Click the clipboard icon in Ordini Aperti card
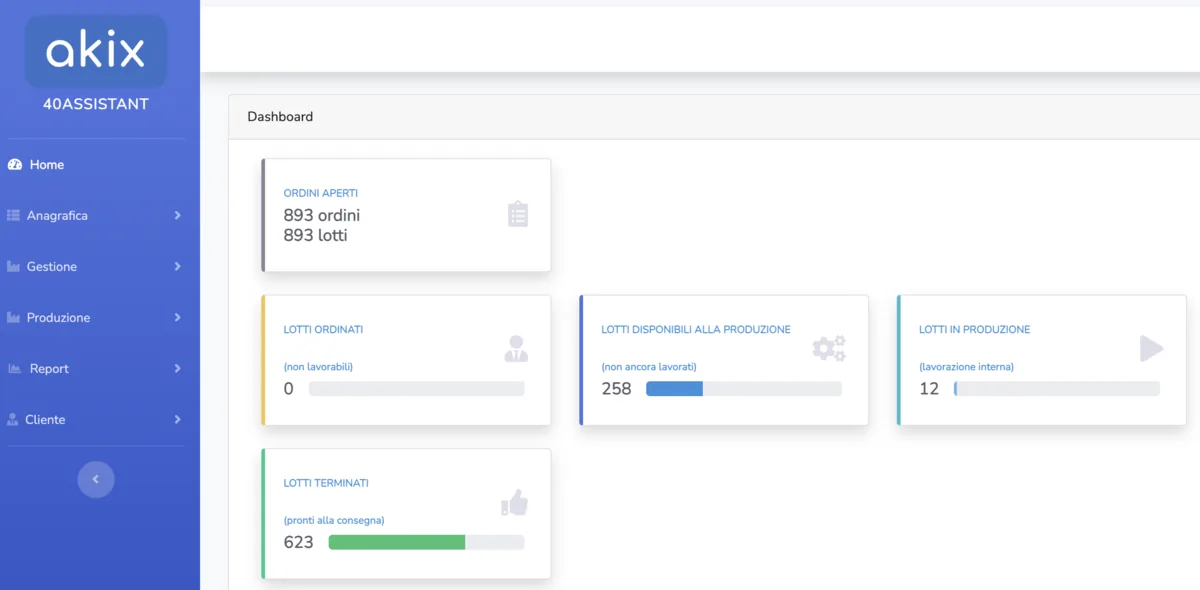Viewport: 1200px width, 590px height. click(518, 214)
